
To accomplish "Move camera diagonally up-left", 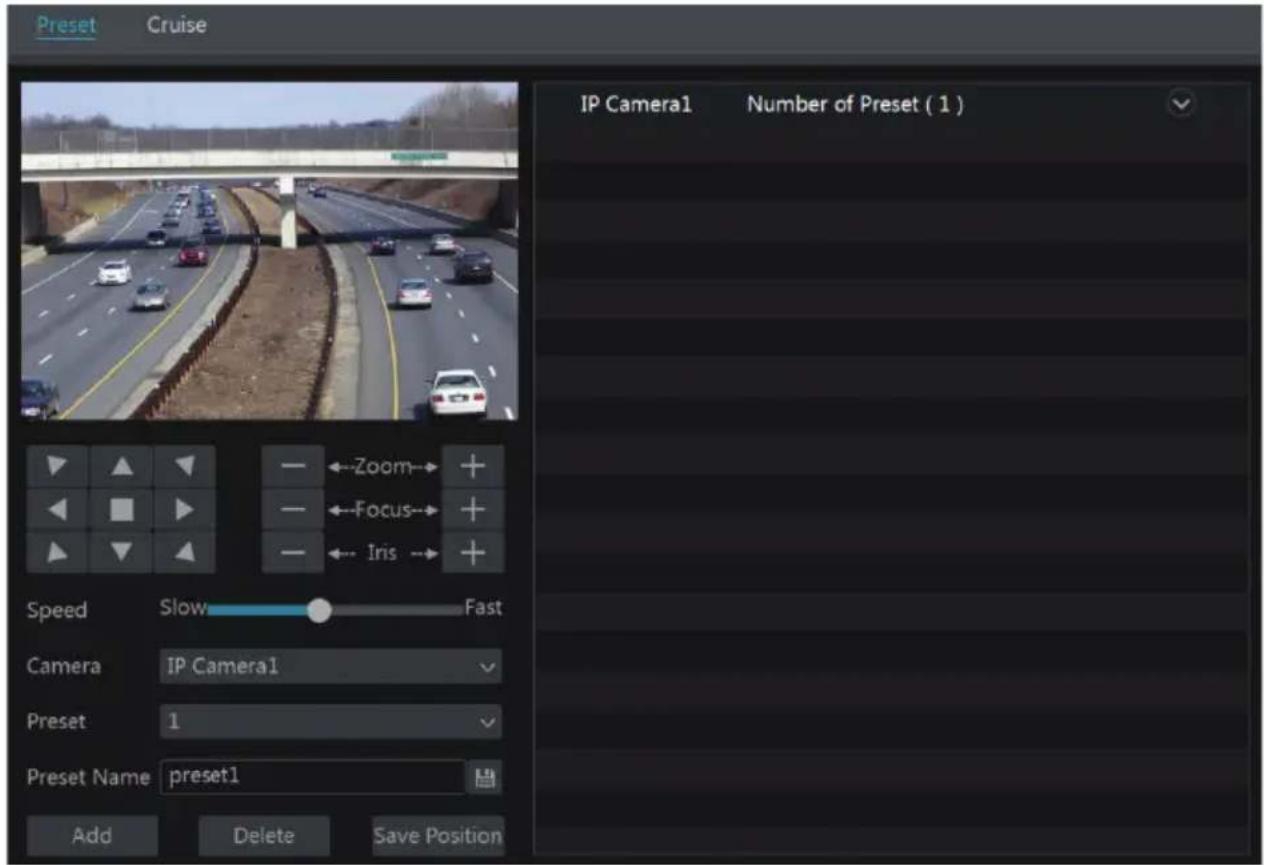I will [57, 466].
